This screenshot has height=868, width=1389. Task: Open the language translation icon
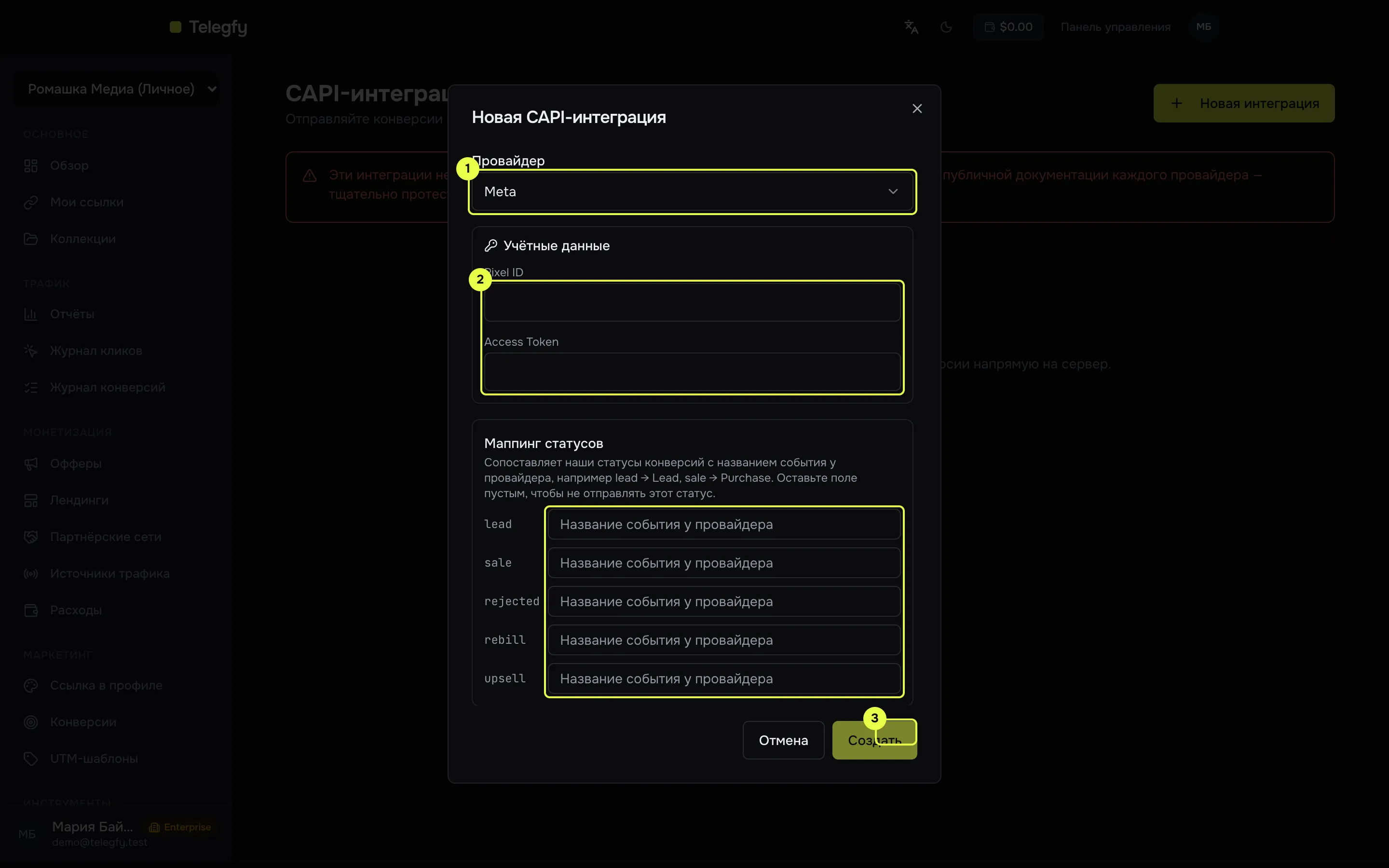[x=912, y=27]
